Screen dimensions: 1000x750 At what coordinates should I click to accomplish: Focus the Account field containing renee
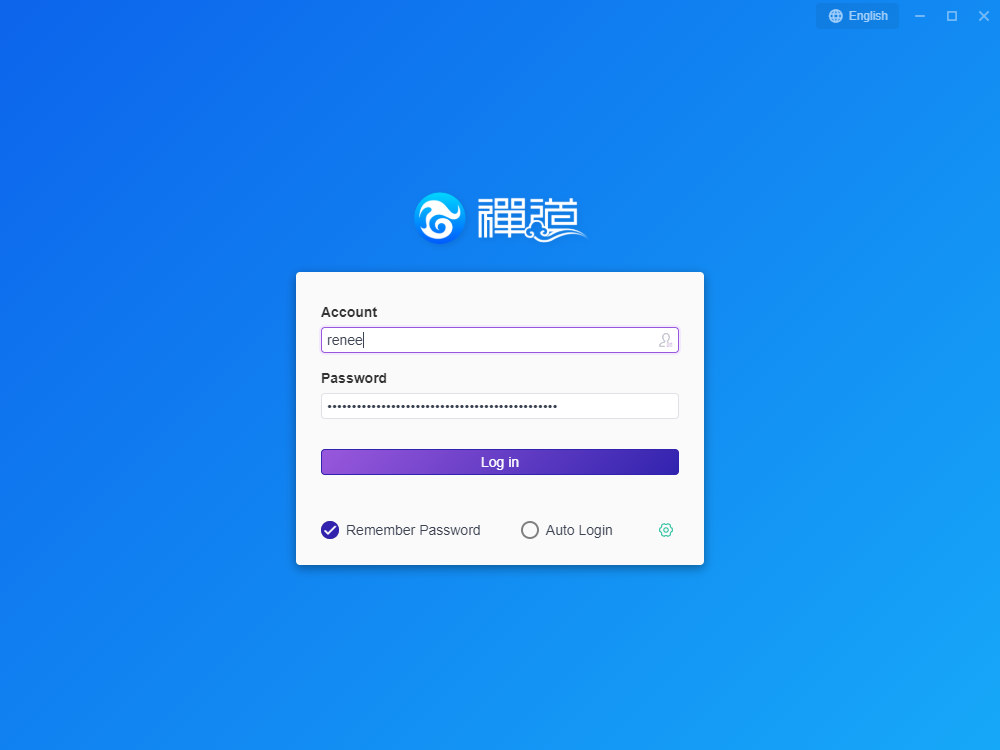pos(490,340)
